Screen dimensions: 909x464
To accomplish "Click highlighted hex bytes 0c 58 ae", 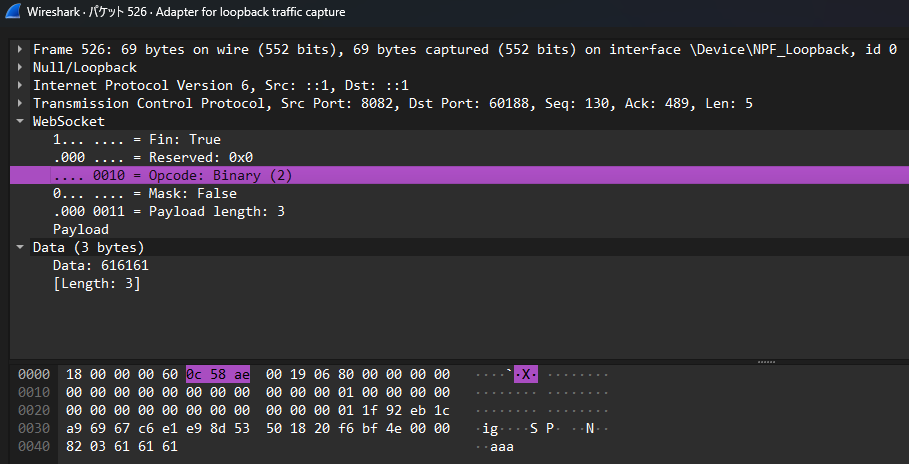I will tap(218, 375).
